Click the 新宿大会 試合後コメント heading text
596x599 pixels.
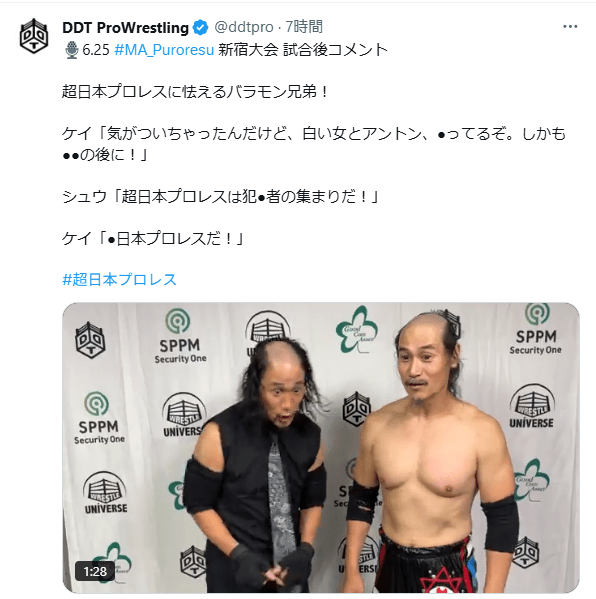303,50
